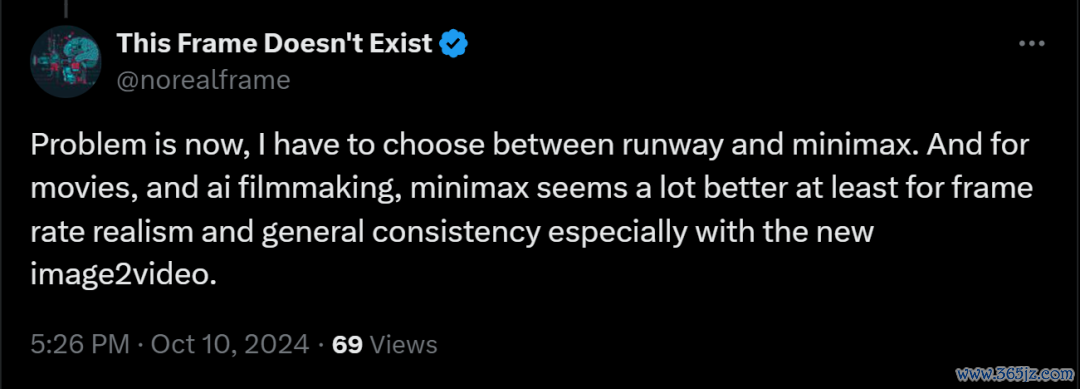1080x389 pixels.
Task: Open the Oct 10, 2024 date link
Action: (x=229, y=344)
